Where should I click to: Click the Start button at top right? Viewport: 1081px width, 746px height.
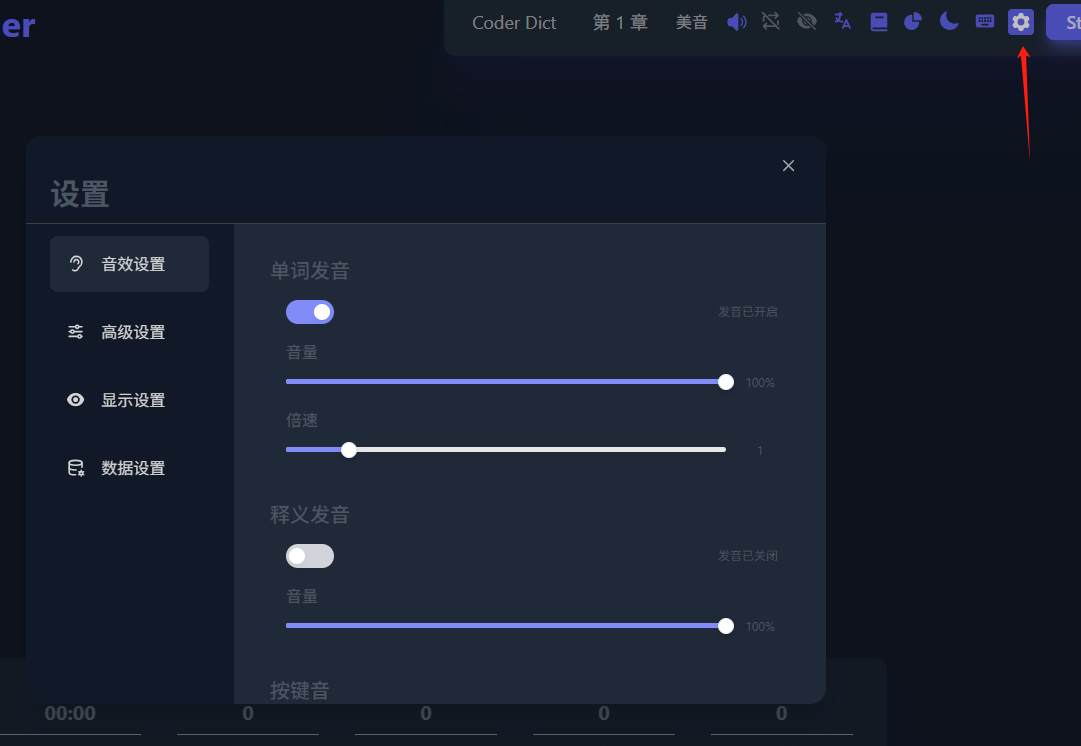tap(1064, 23)
